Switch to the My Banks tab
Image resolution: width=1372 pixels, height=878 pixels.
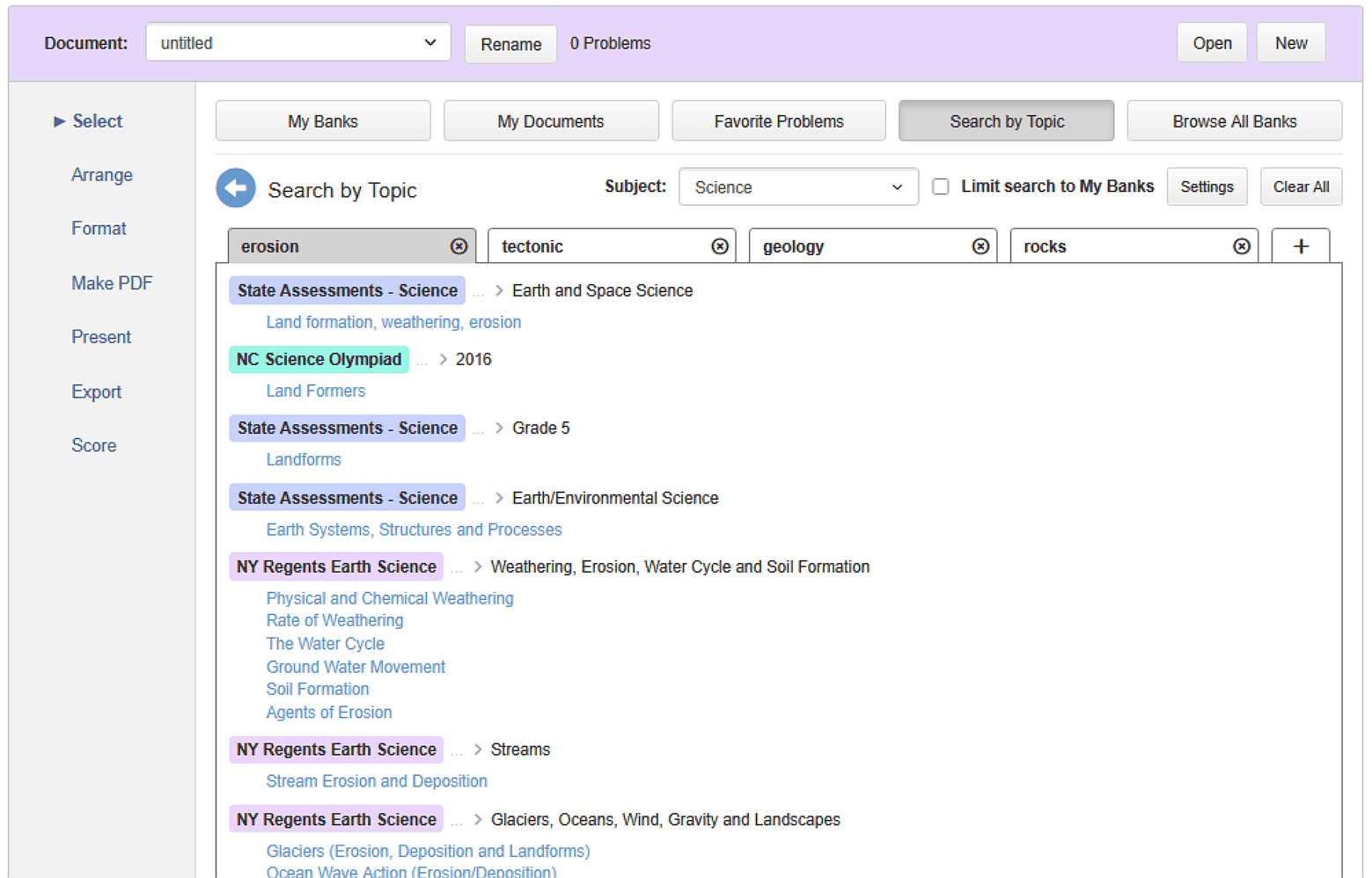(x=322, y=121)
